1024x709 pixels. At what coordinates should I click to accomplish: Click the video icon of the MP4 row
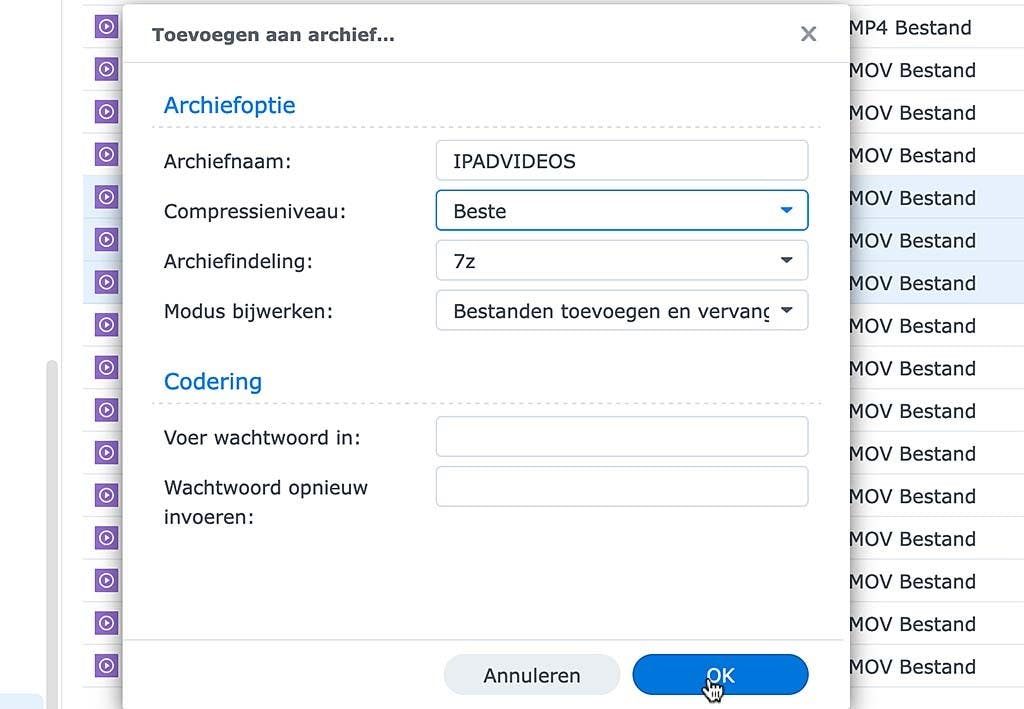(106, 27)
